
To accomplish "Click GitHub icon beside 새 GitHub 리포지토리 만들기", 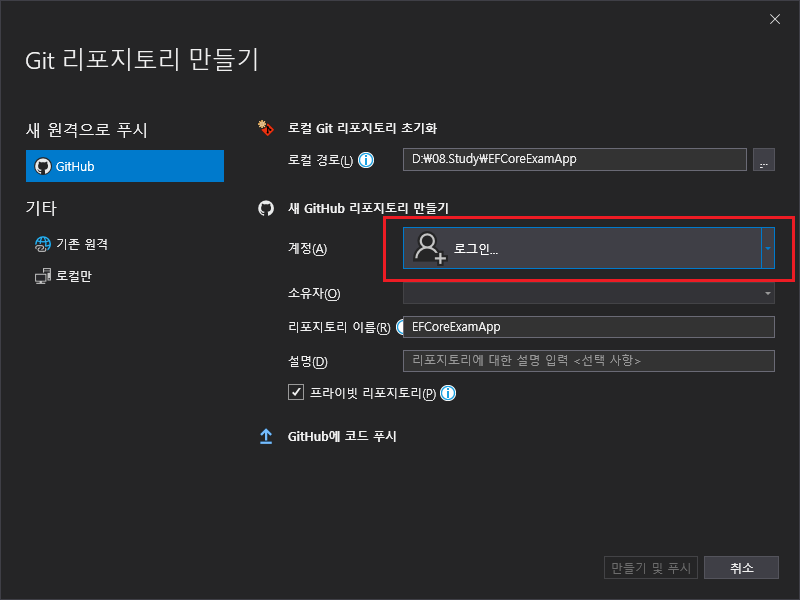I will [266, 208].
